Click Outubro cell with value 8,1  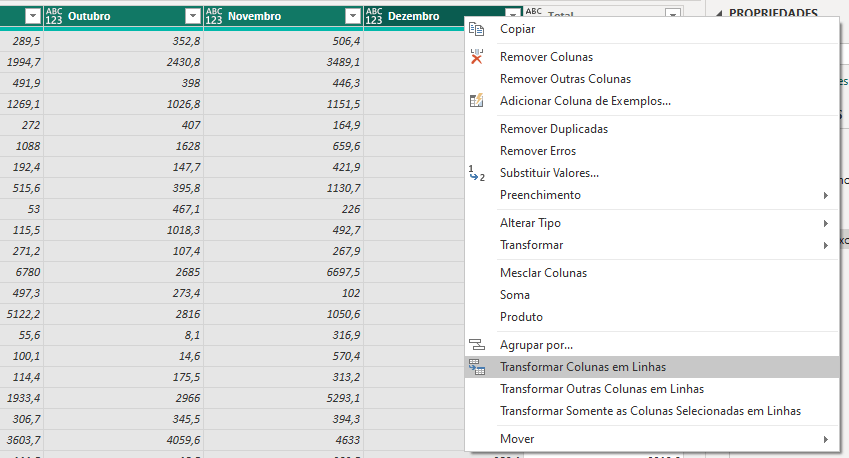point(123,335)
